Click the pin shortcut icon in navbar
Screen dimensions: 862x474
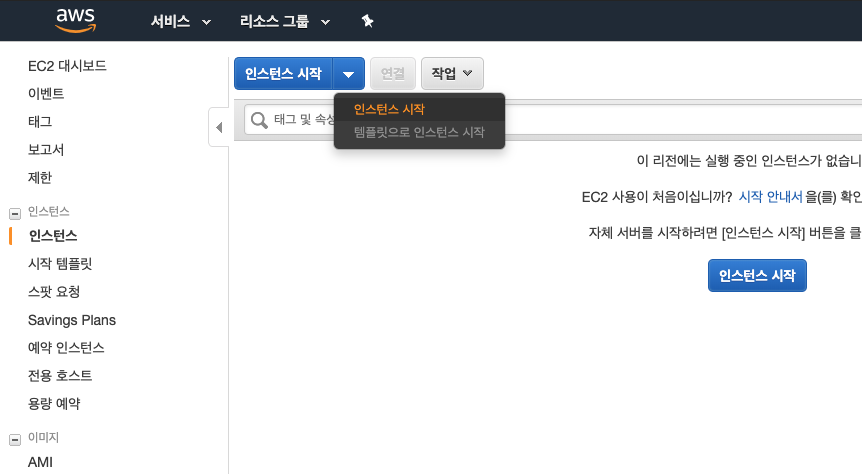coord(367,21)
